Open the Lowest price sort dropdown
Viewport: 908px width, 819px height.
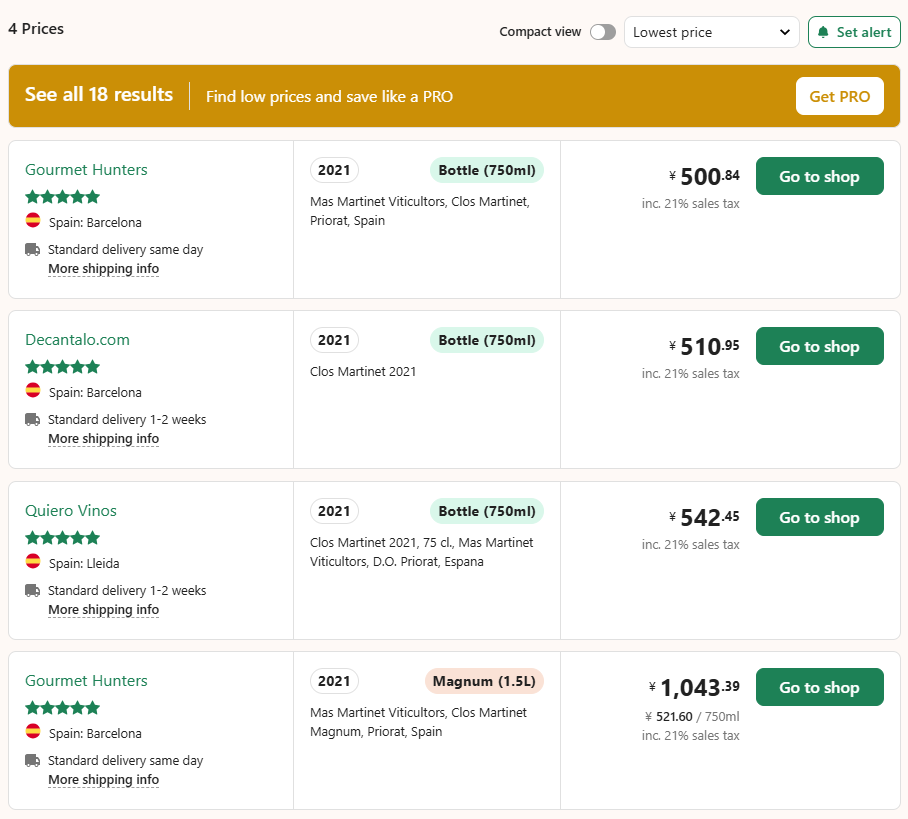pos(711,32)
